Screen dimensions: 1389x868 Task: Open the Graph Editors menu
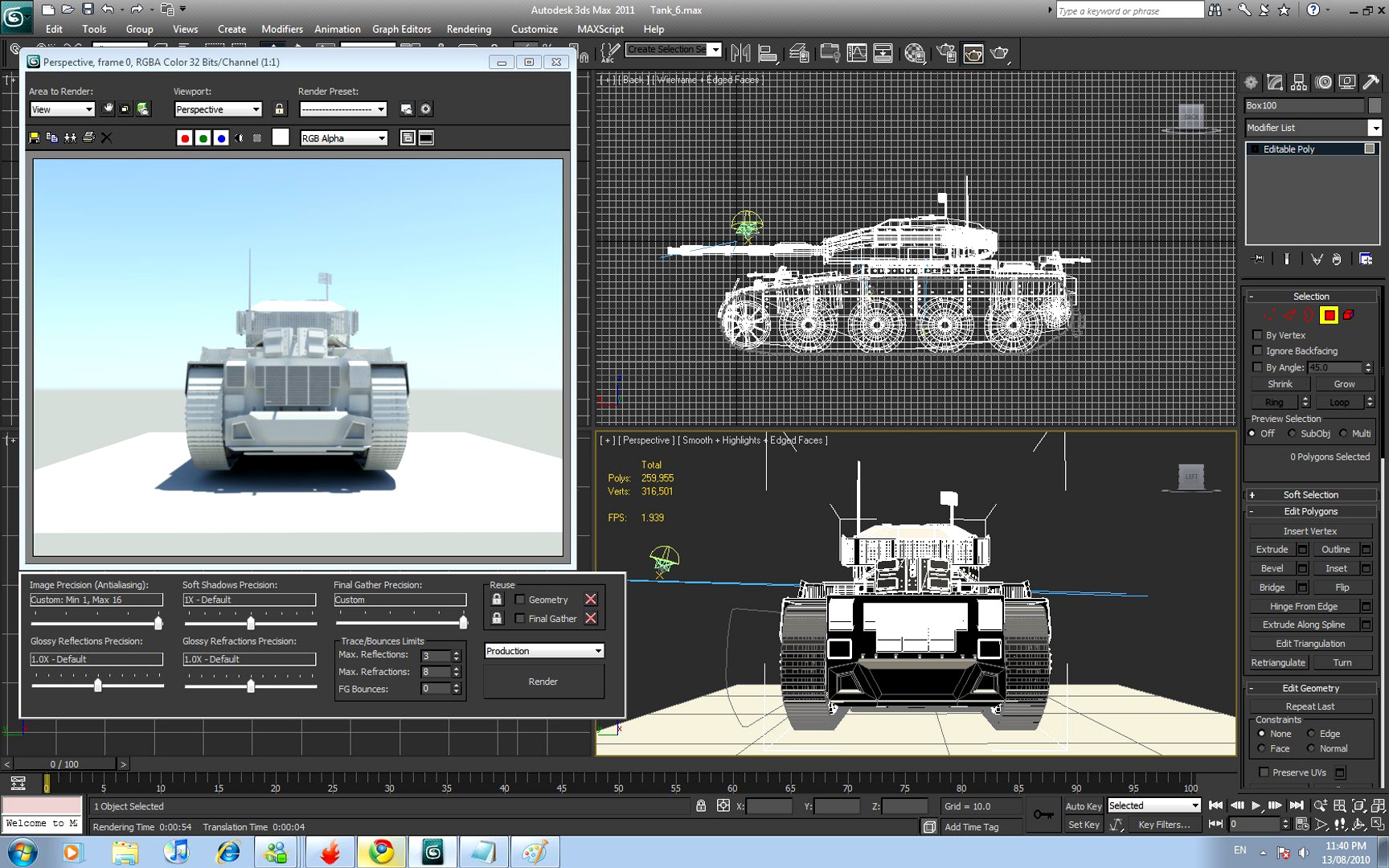[401, 29]
